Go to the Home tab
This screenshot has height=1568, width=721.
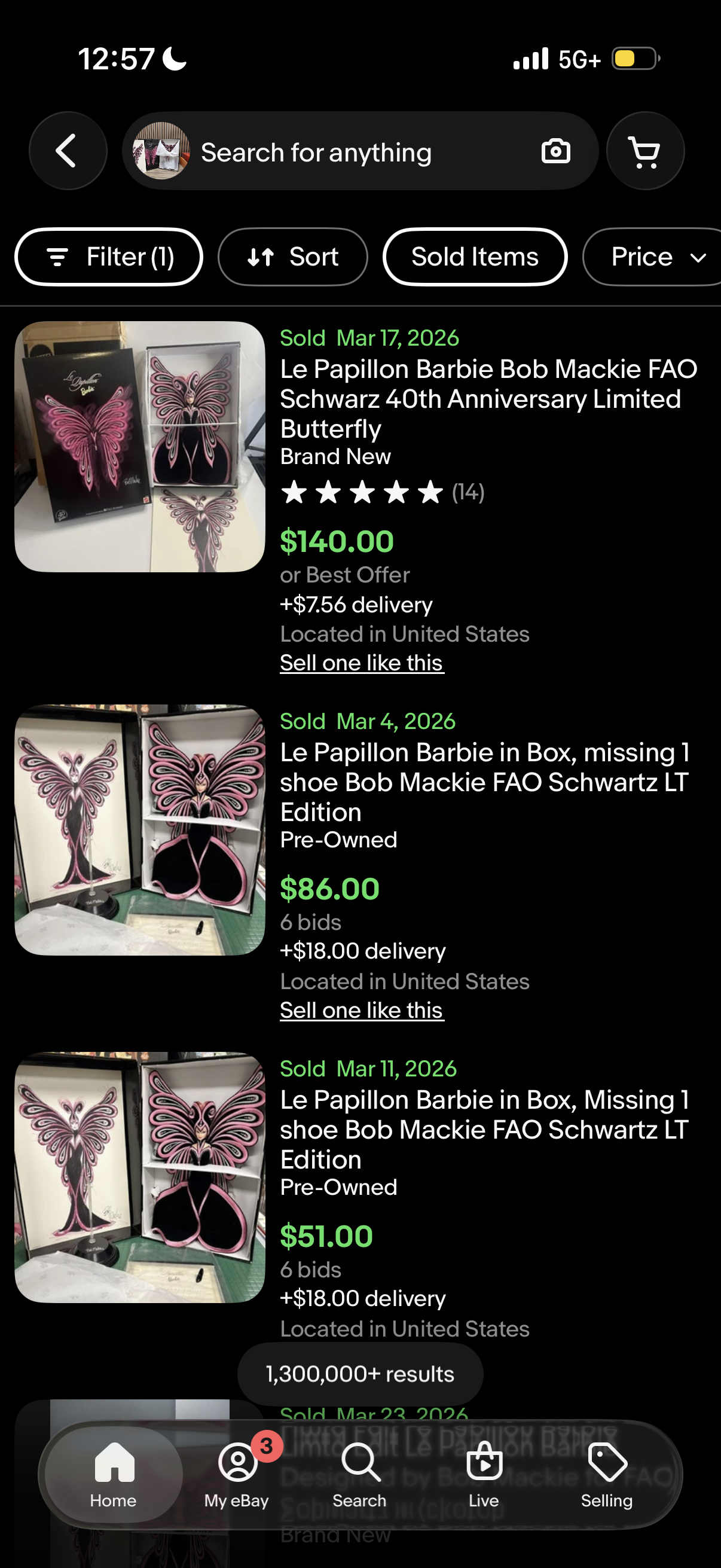114,1474
